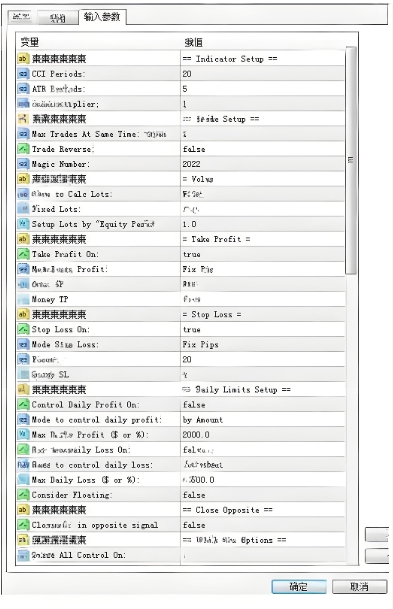Click the icon beside ATR Periods row
This screenshot has width=393, height=609.
[x=23, y=89]
